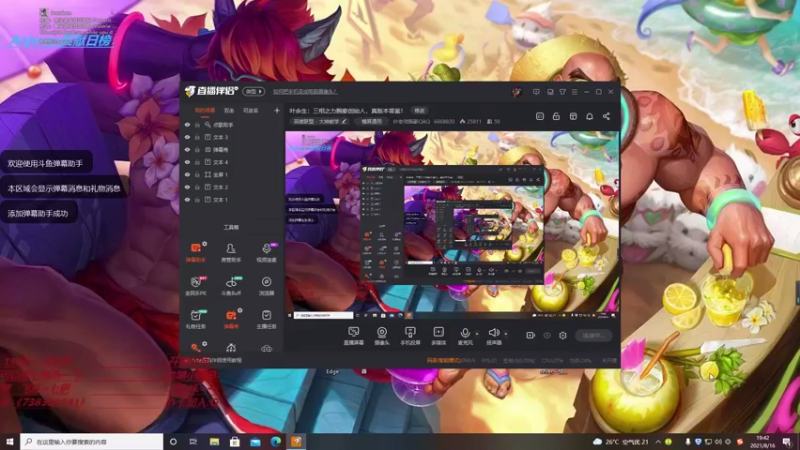The image size is (800, 450).
Task: Switch to the third scene tab
Action: (251, 111)
